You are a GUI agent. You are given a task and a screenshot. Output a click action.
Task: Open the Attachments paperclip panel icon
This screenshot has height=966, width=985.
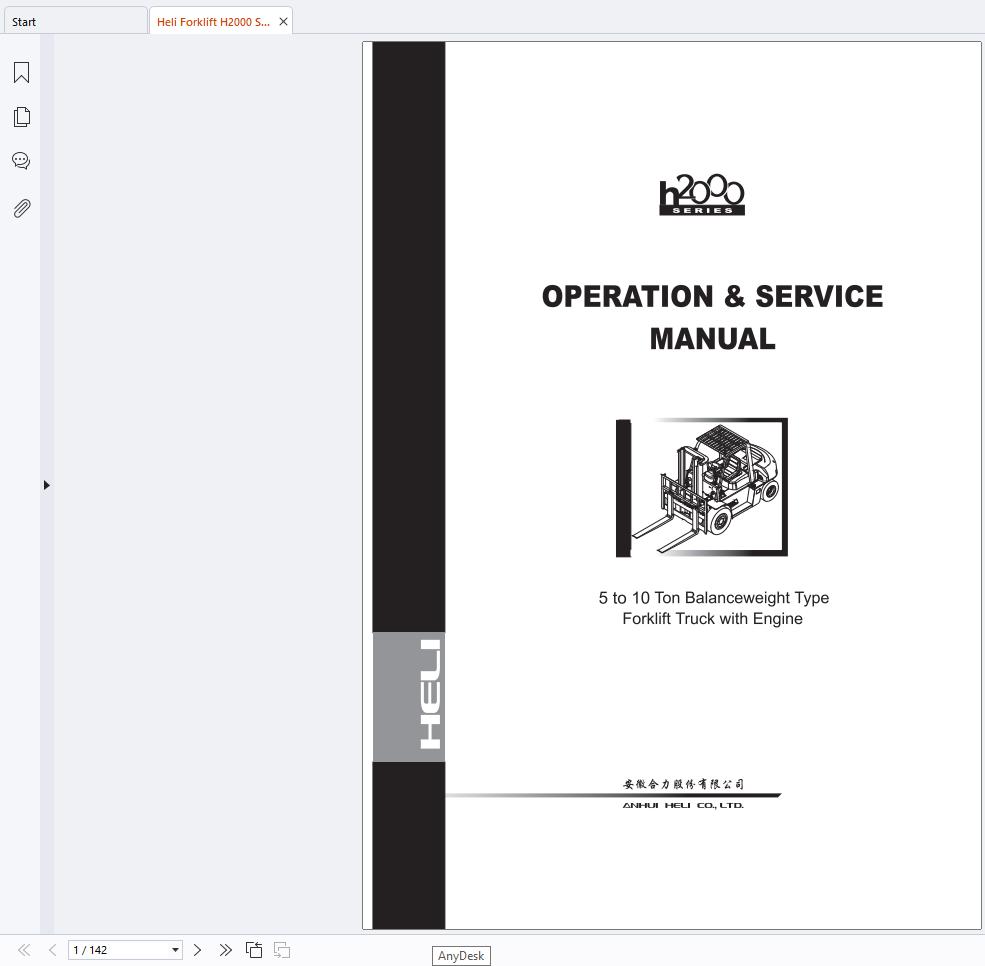pos(21,209)
